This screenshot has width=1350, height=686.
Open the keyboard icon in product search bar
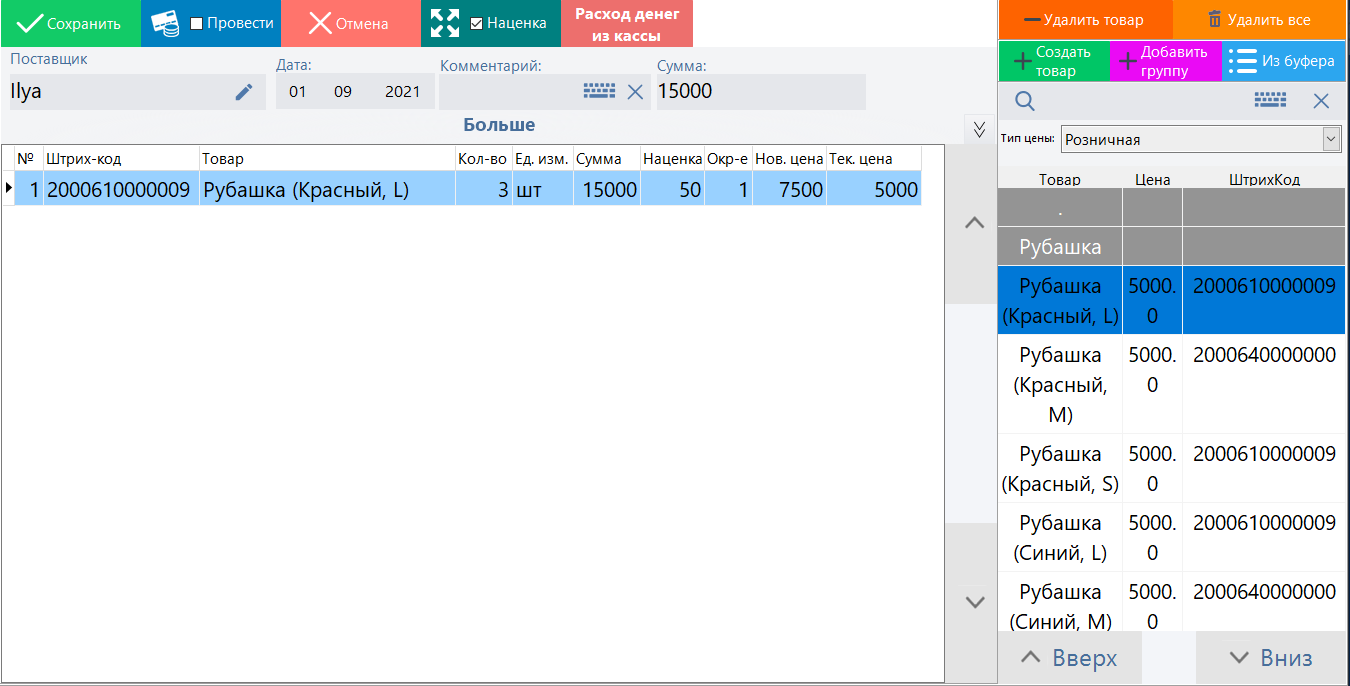(x=1270, y=101)
